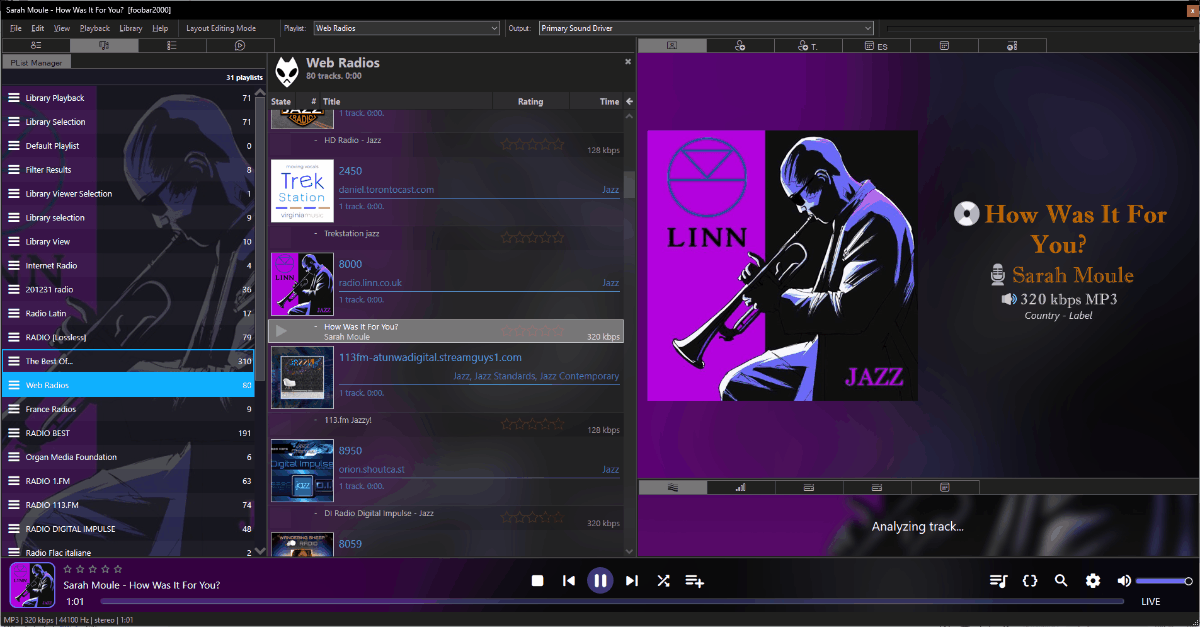Viewport: 1200px width, 627px height.
Task: Toggle Layout Editing Mode
Action: [221, 28]
